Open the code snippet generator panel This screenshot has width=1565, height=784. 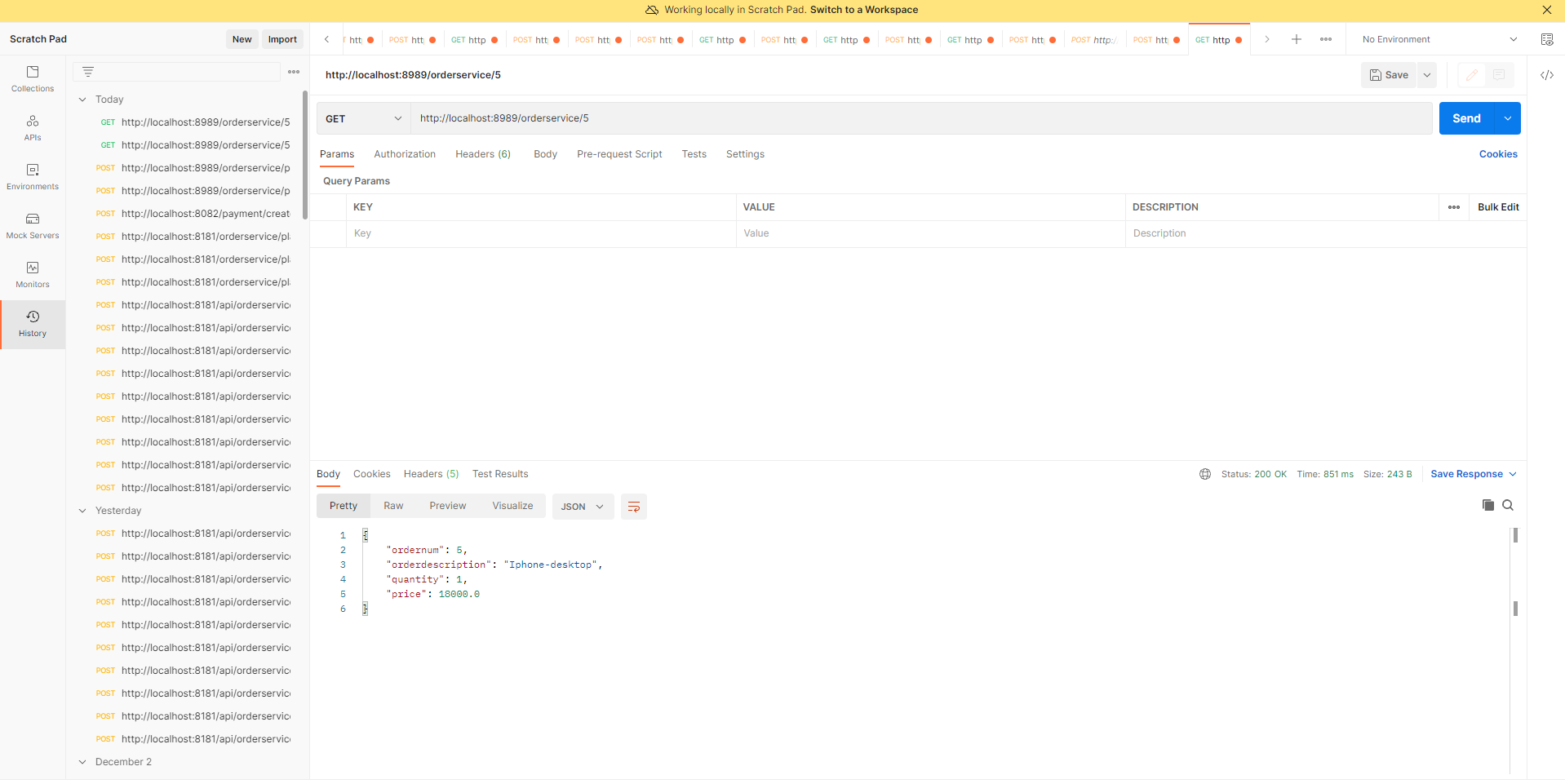[x=1546, y=75]
